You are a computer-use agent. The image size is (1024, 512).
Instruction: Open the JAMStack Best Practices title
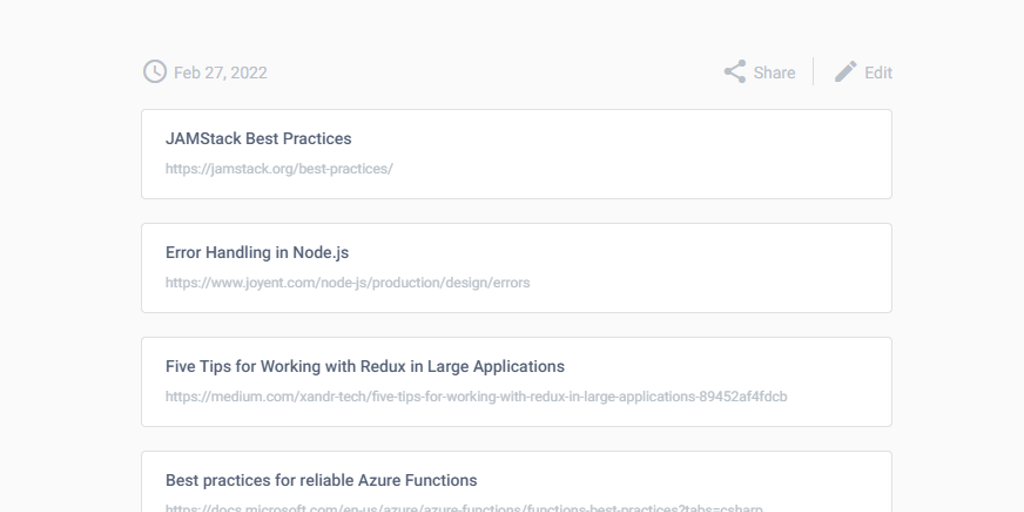pos(258,139)
